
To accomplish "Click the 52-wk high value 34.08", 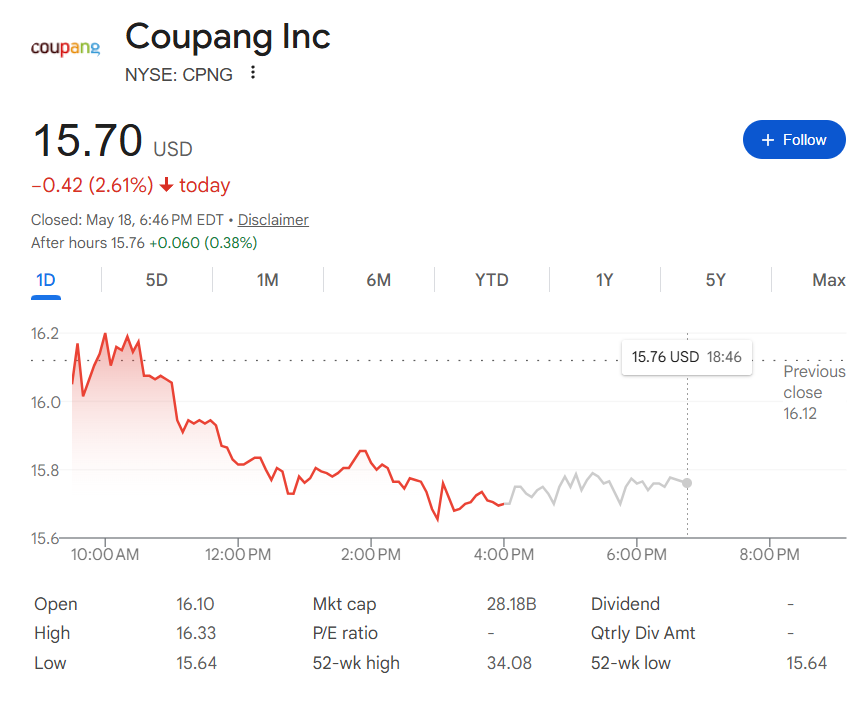I will point(509,663).
